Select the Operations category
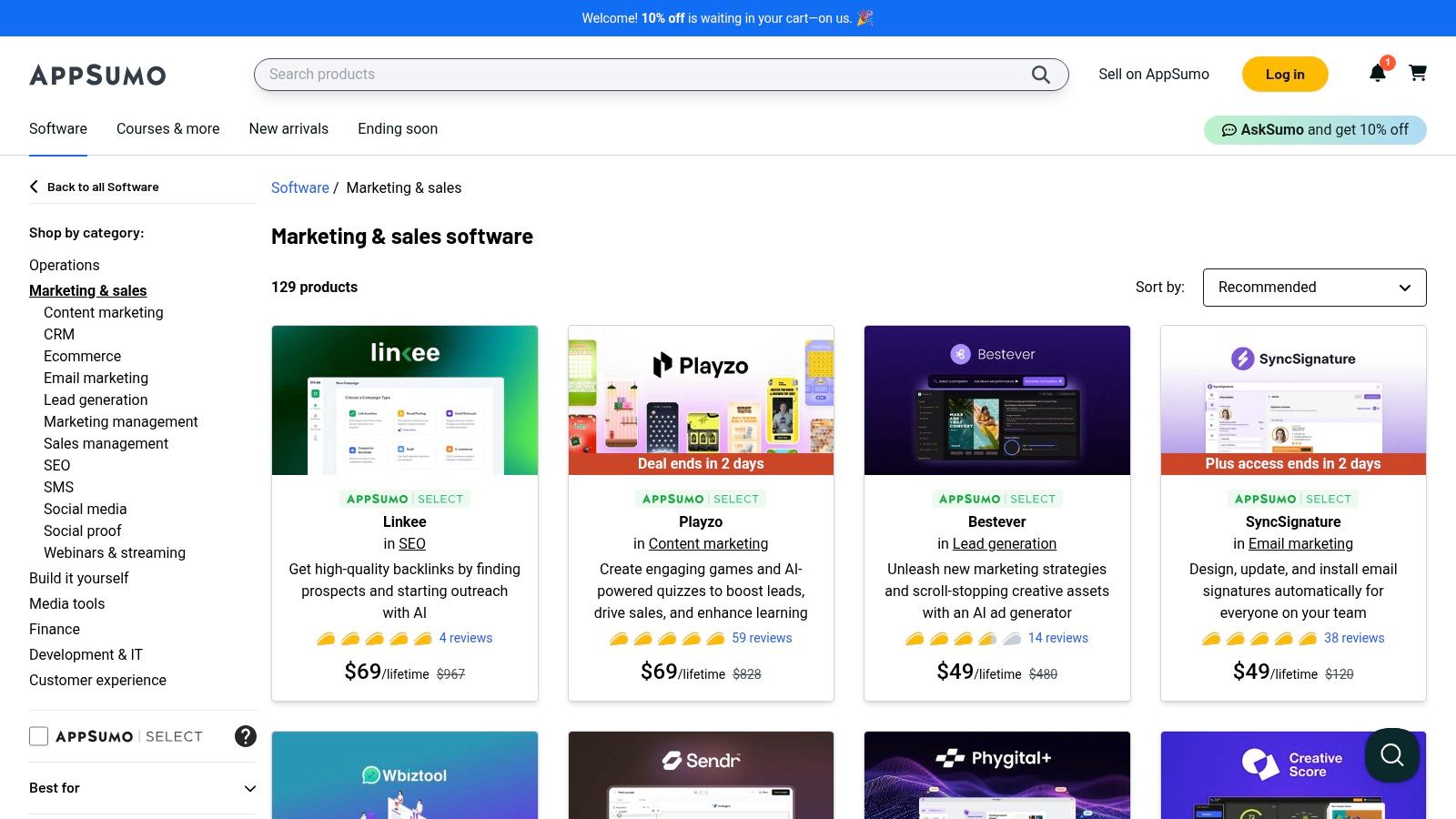This screenshot has width=1456, height=819. click(x=65, y=265)
